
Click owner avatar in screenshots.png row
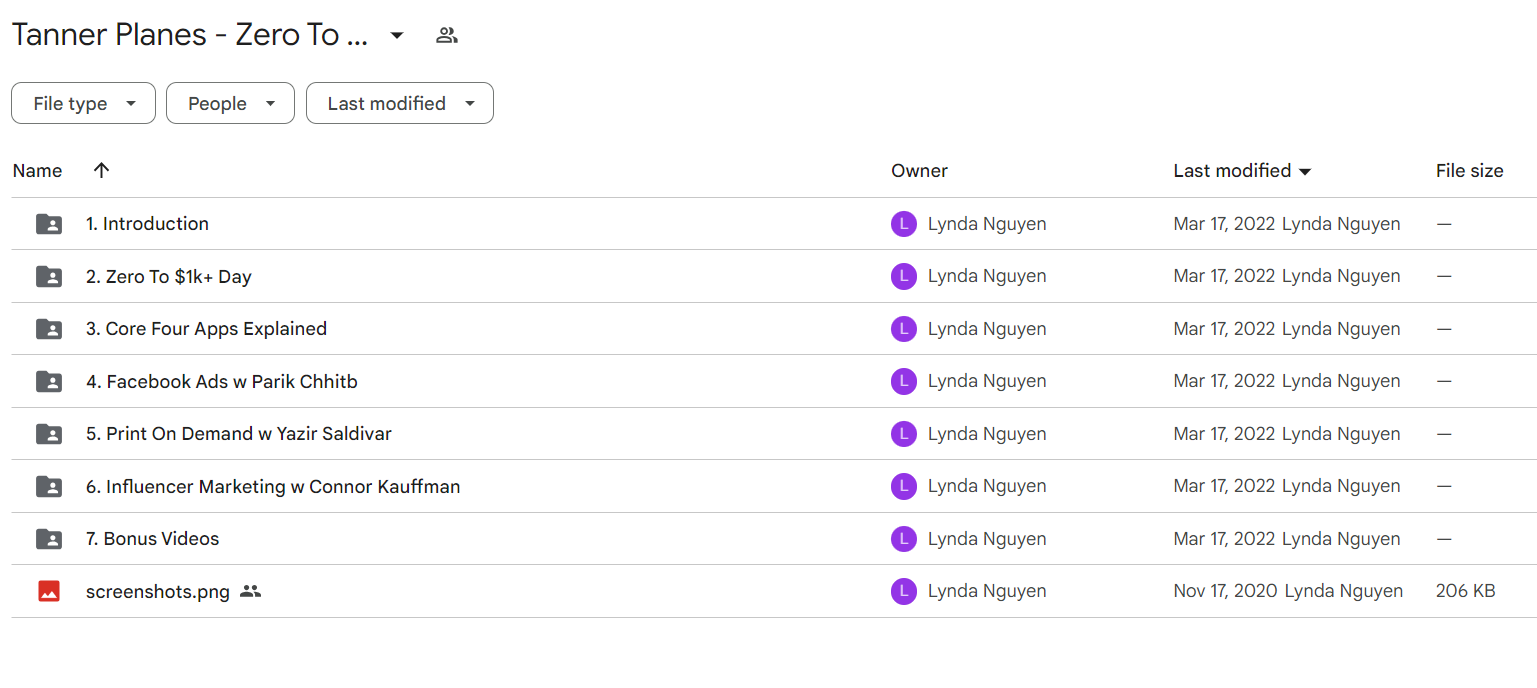point(904,591)
